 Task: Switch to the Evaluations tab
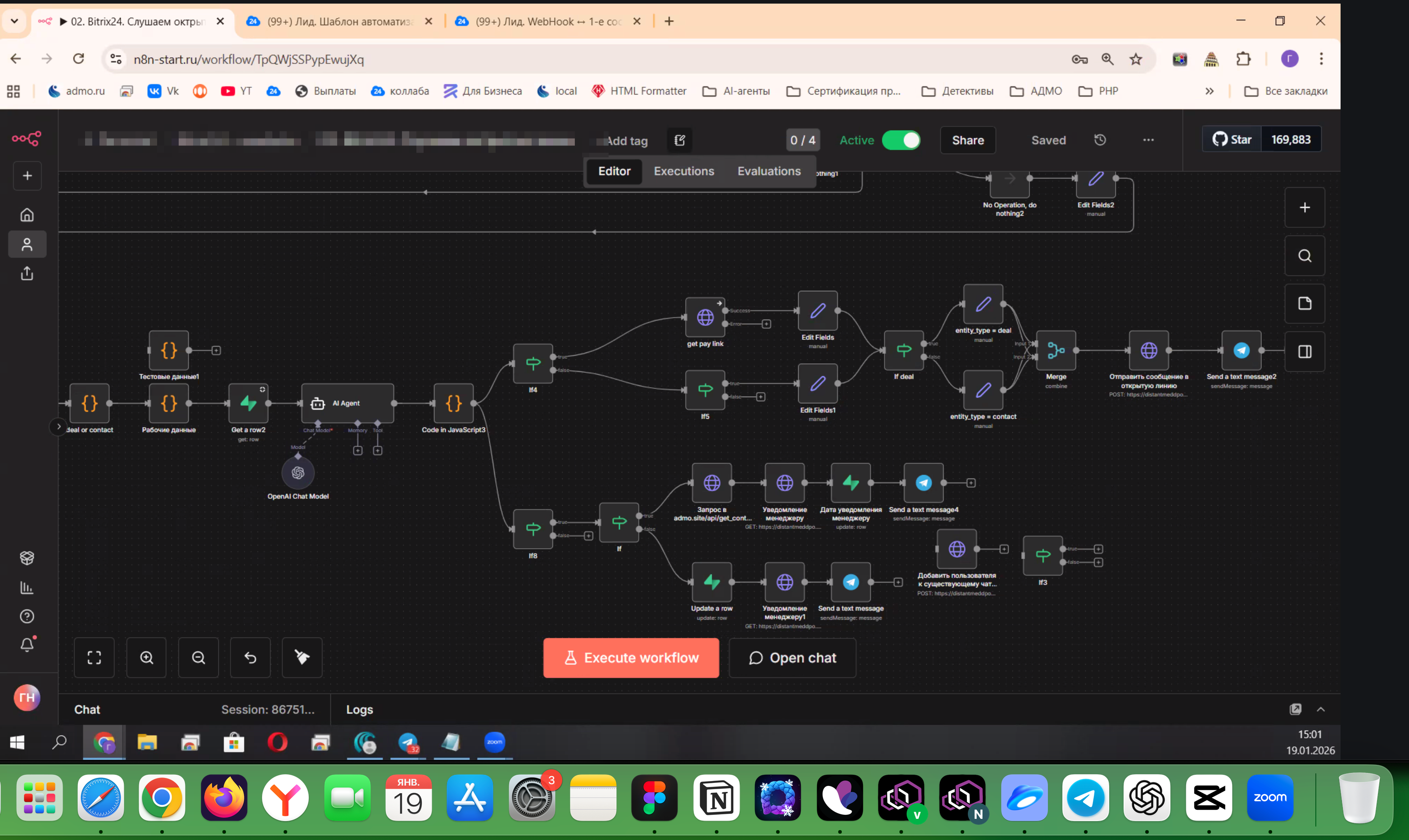pos(768,171)
